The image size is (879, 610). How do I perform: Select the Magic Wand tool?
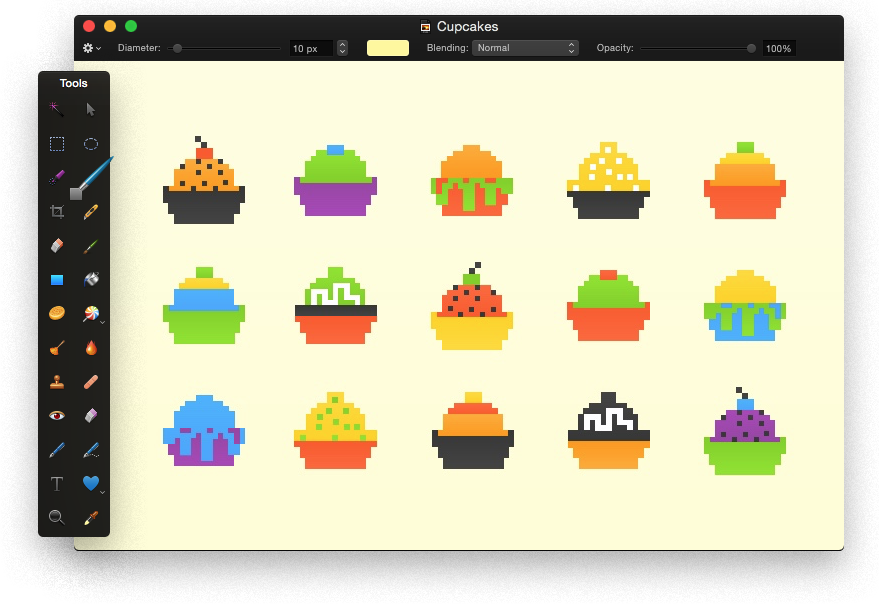point(57,110)
